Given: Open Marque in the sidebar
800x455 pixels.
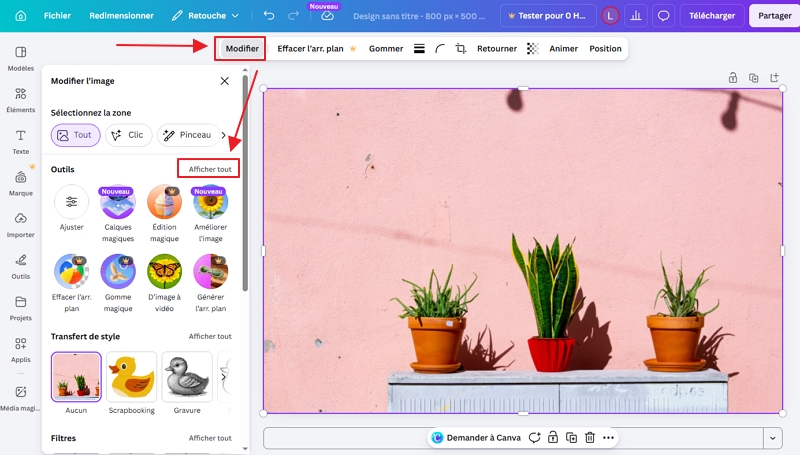Looking at the screenshot, I should 21,183.
